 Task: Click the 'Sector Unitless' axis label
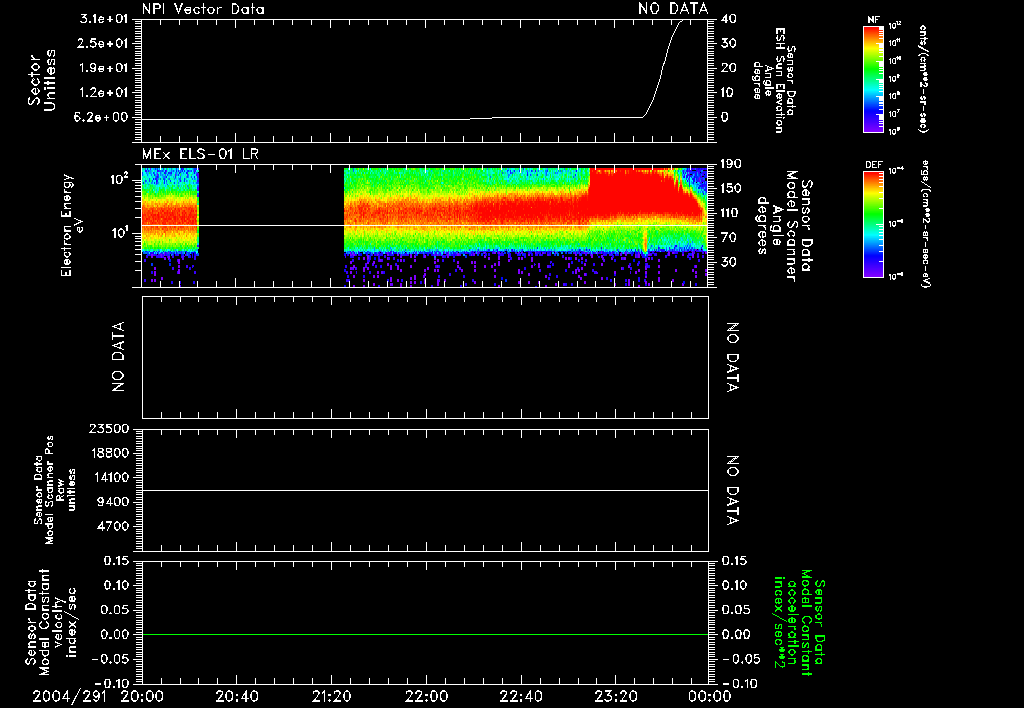42,80
